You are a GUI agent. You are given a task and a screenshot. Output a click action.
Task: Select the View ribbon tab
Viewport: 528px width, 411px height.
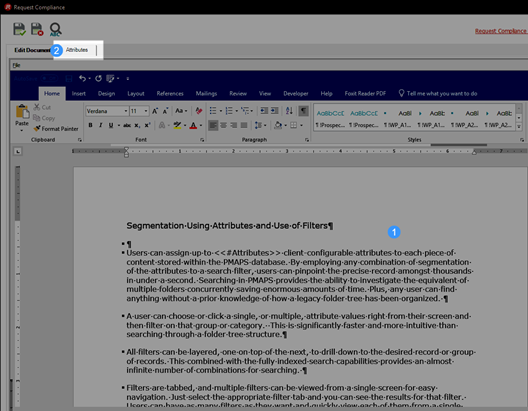(265, 94)
